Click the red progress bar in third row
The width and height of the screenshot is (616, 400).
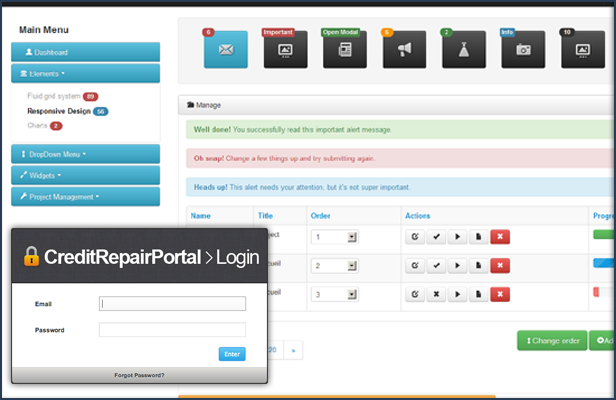coord(596,292)
